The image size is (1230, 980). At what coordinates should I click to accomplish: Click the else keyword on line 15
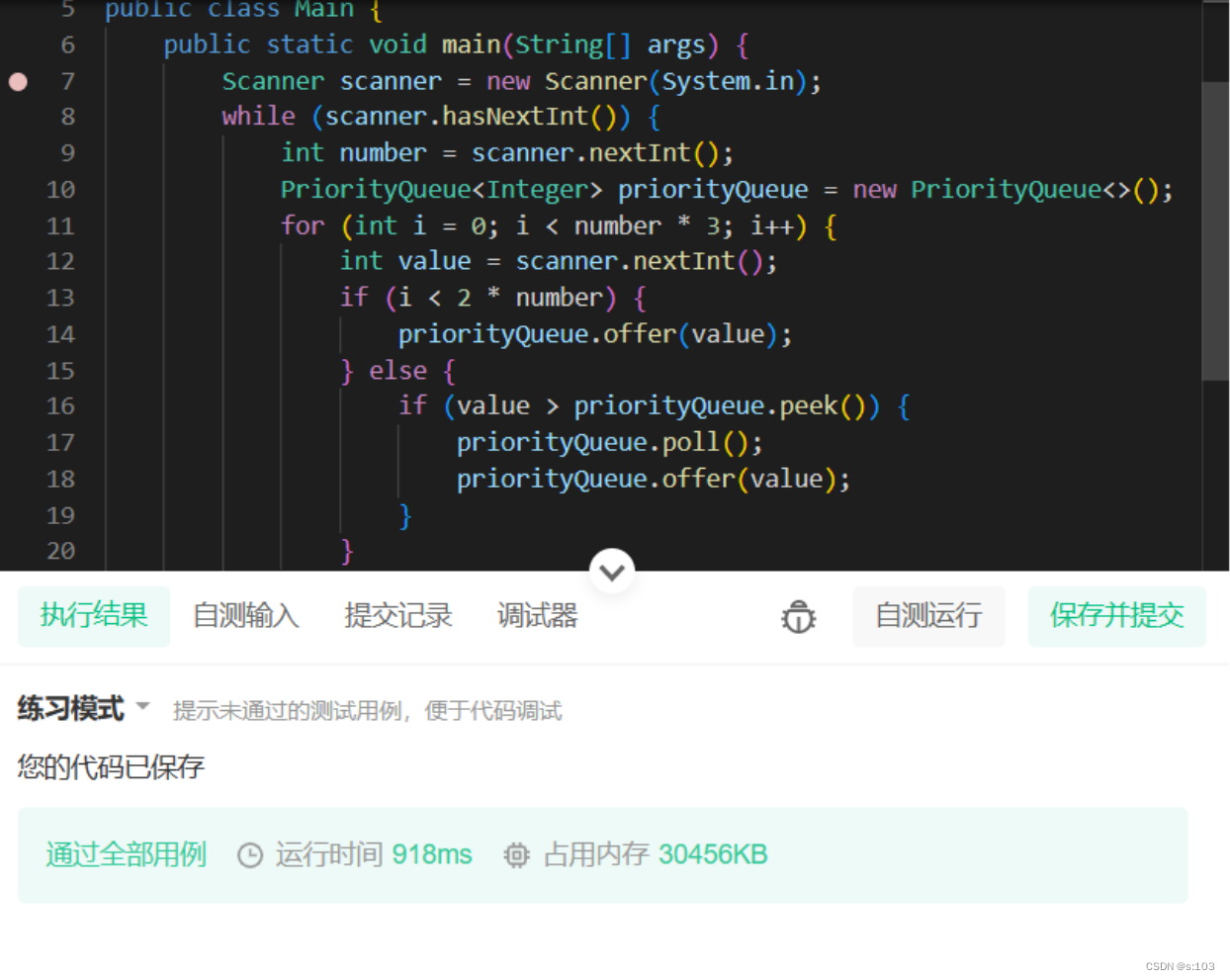397,371
